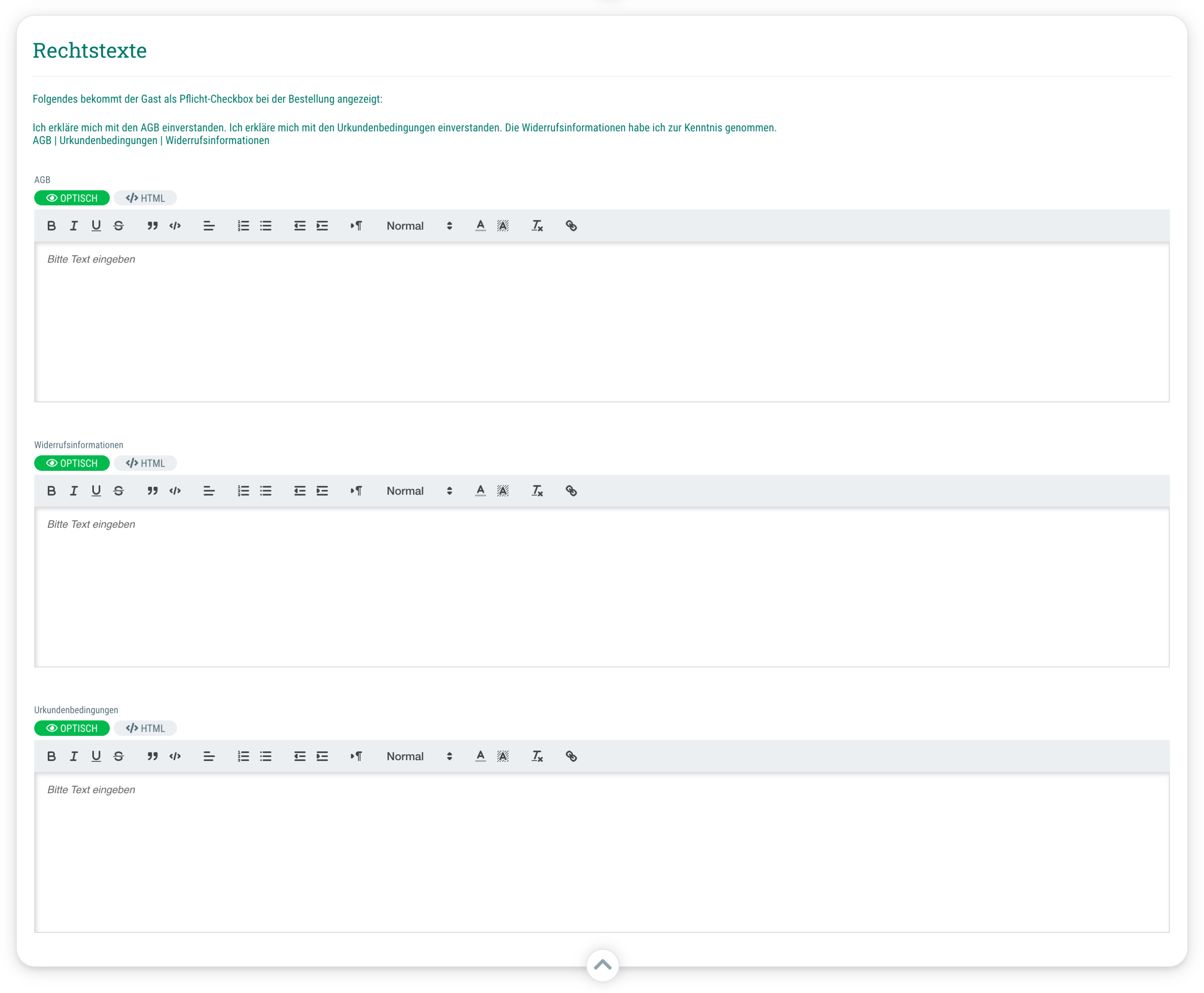Insert blockquote in Urkundenbedingungen editor

[152, 756]
